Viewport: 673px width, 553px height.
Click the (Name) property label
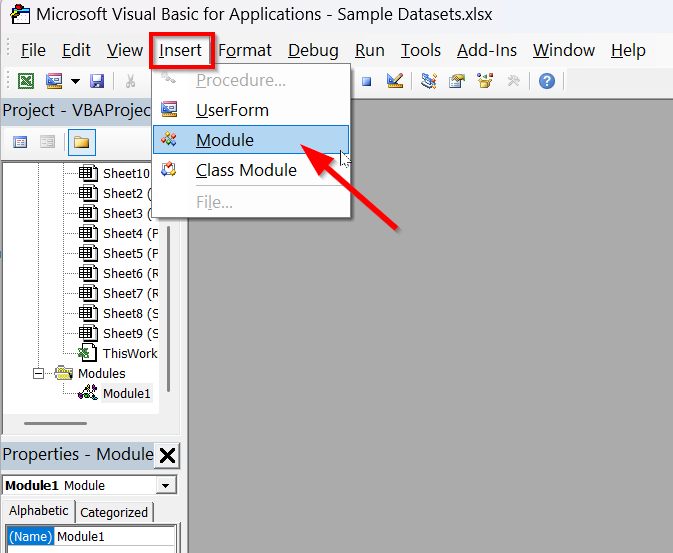click(30, 536)
